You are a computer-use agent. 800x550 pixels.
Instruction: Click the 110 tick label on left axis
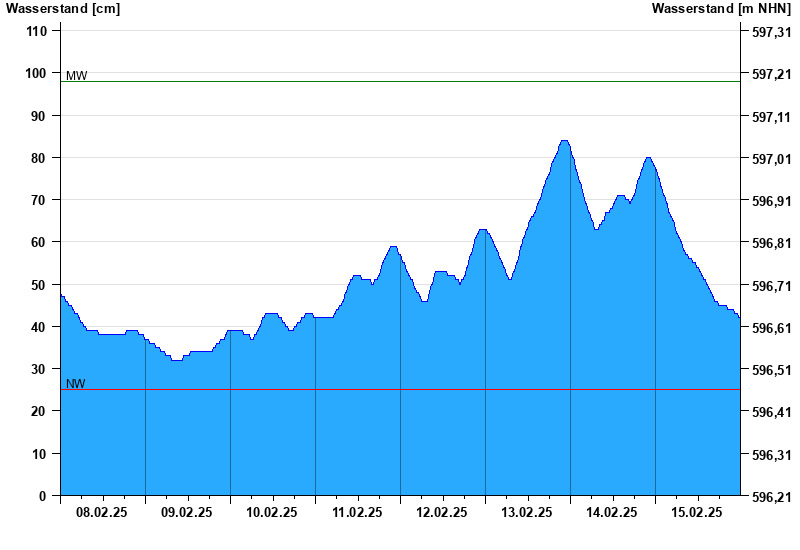coord(36,32)
